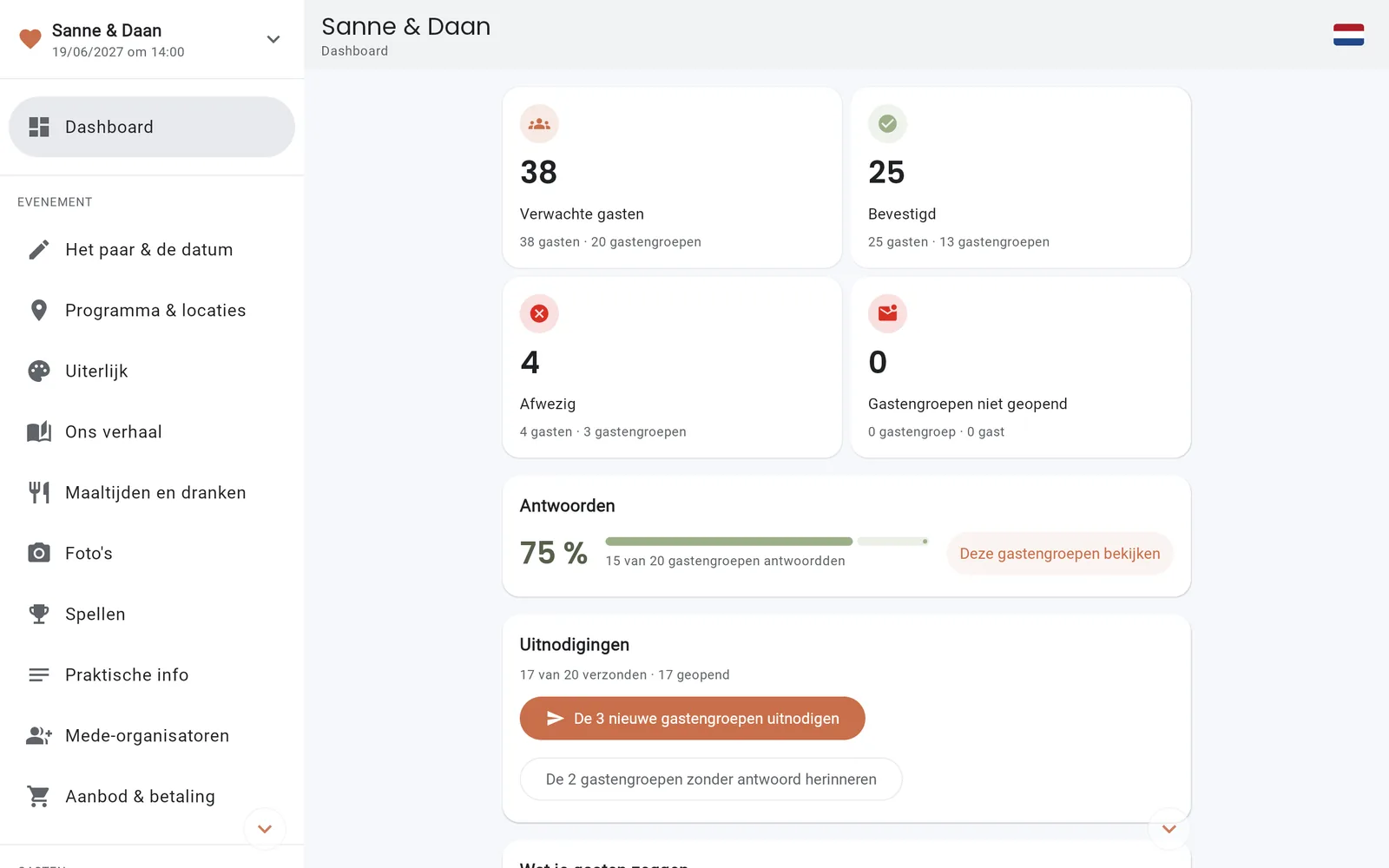Open Het paar & de datum

coord(152,250)
